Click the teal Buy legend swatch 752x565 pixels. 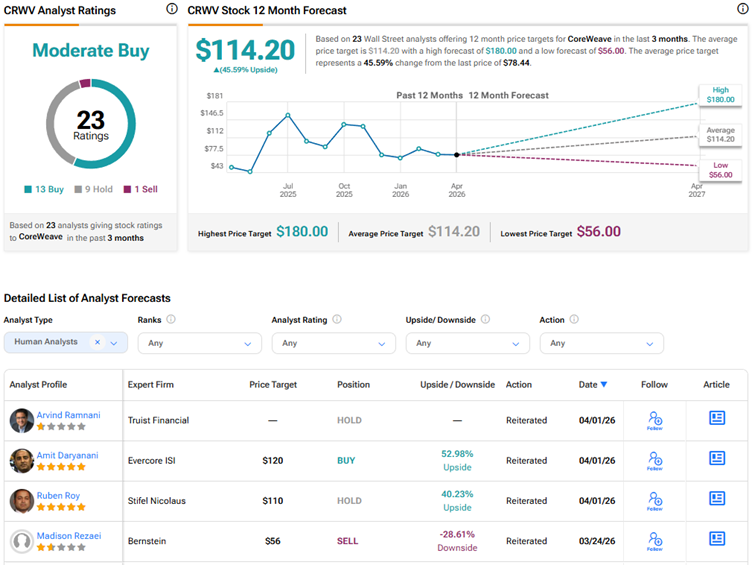click(27, 189)
